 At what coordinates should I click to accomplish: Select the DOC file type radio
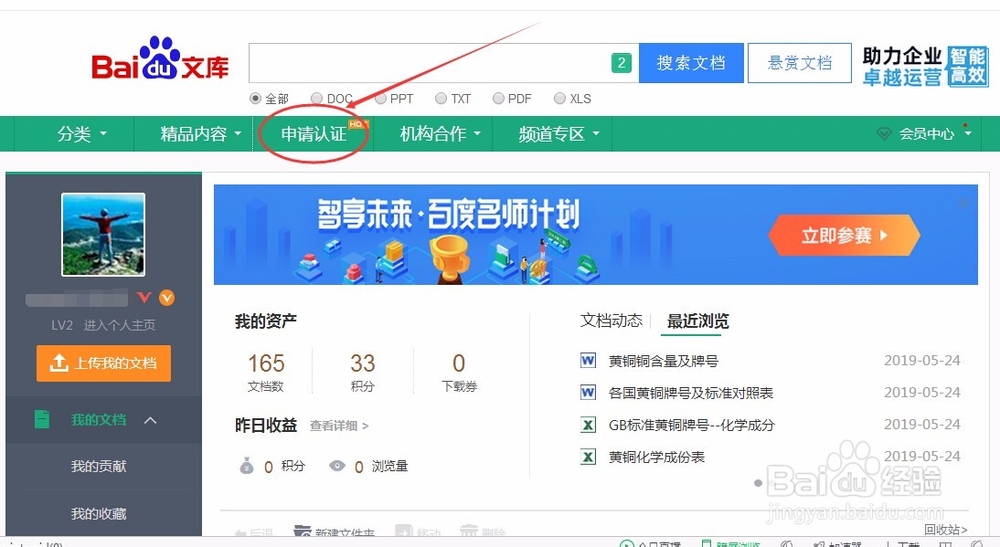tap(316, 98)
